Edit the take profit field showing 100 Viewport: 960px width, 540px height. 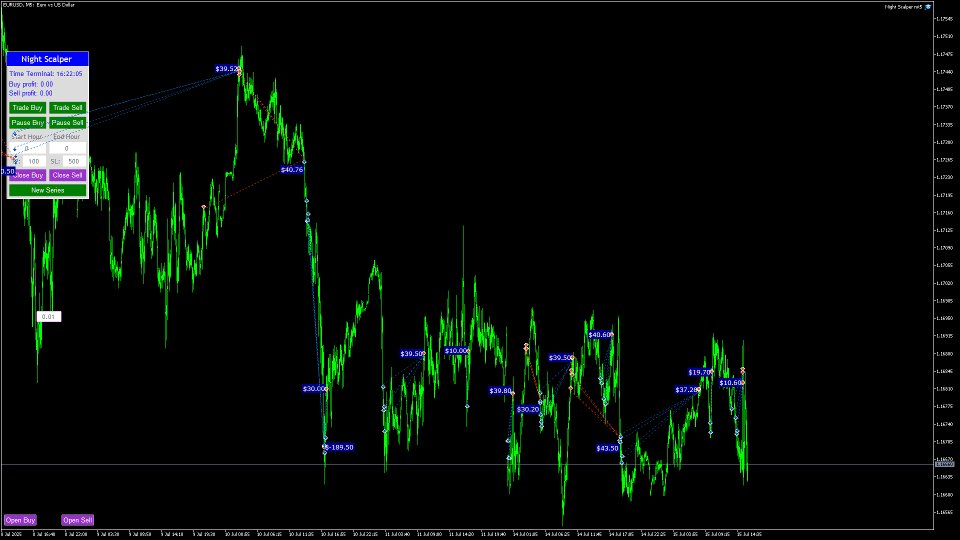pyautogui.click(x=34, y=162)
